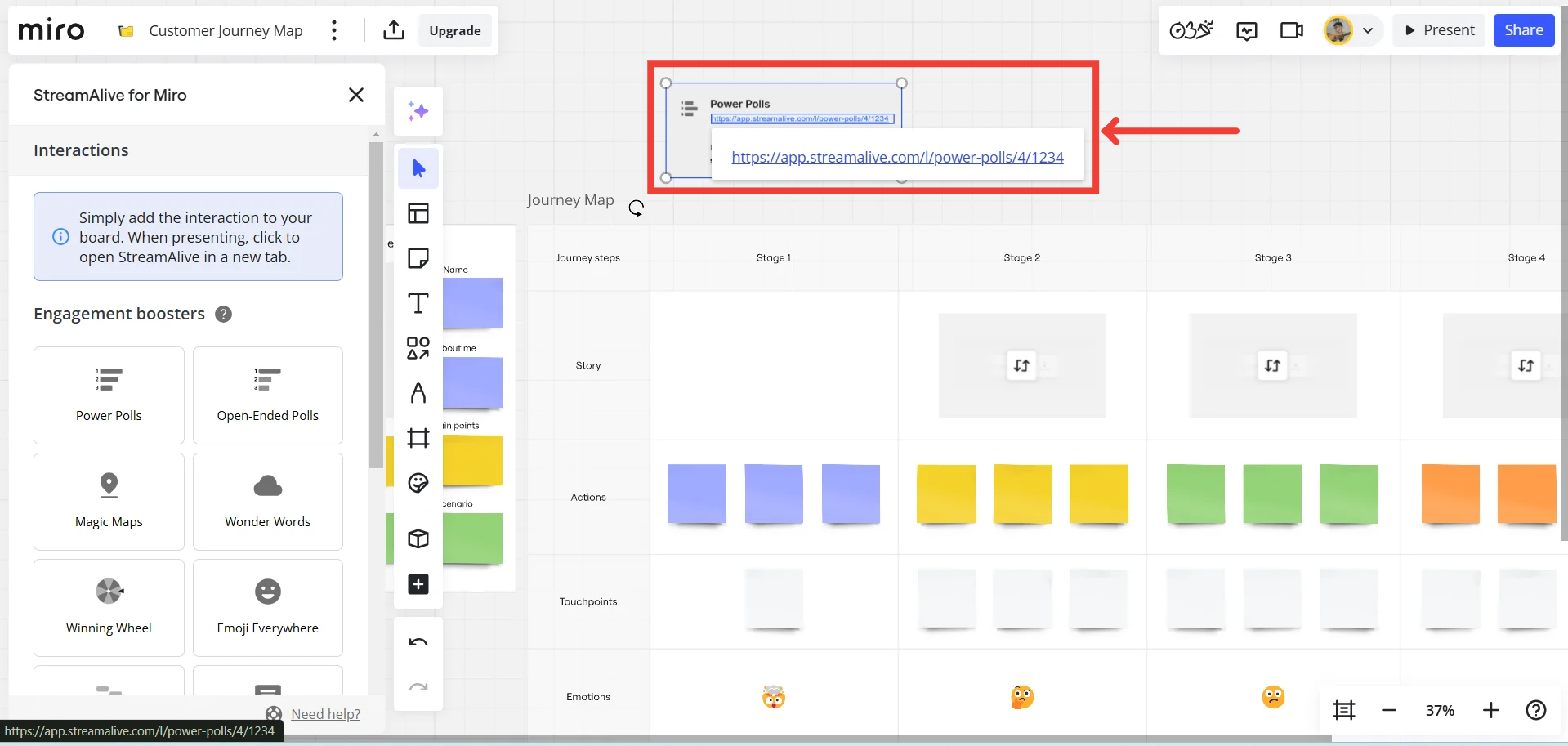Click the user profile avatar
The height and width of the screenshot is (746, 1568).
point(1338,30)
